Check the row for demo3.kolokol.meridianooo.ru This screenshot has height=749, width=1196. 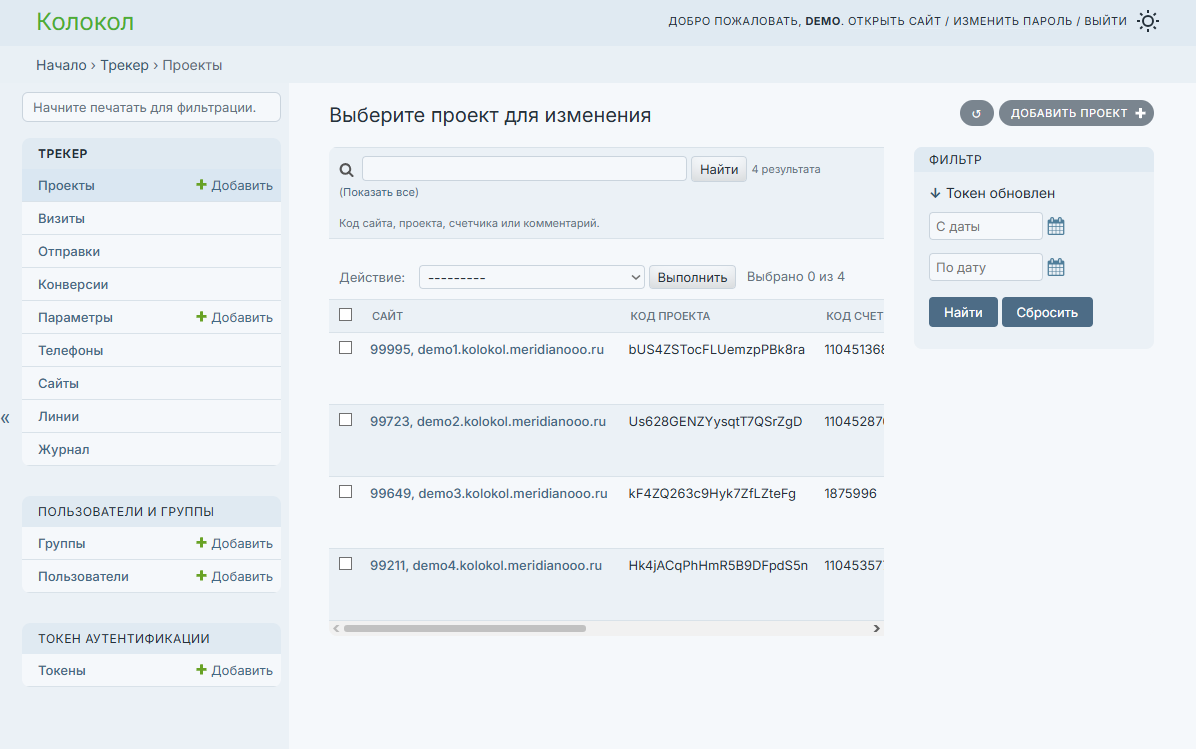pyautogui.click(x=346, y=492)
